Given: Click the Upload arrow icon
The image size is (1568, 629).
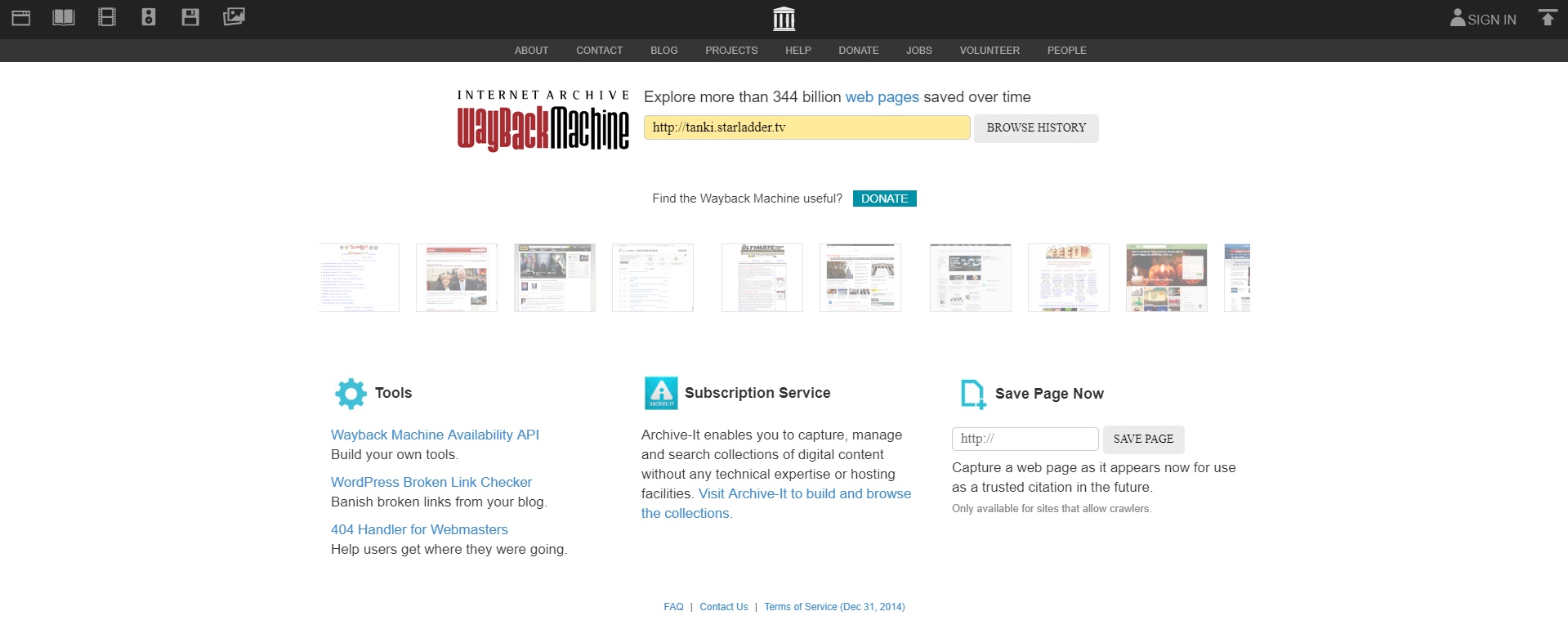Looking at the screenshot, I should click(1548, 18).
